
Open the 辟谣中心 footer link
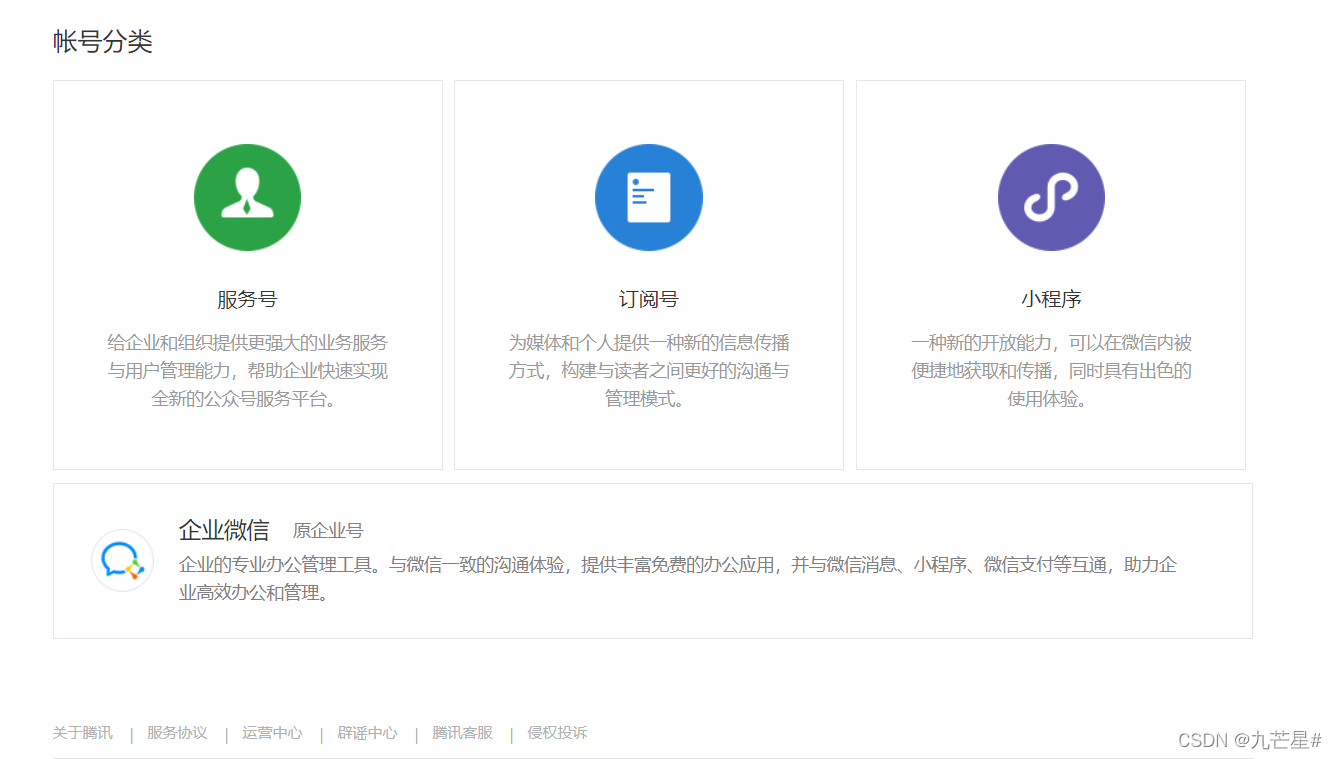click(367, 733)
